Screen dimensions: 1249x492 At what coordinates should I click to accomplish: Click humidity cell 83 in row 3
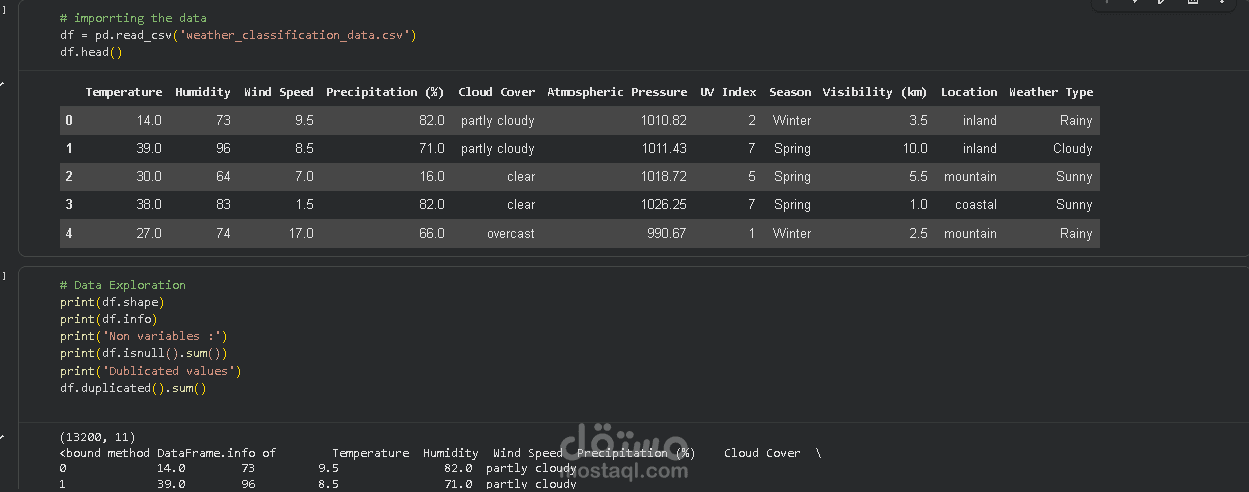pos(223,204)
